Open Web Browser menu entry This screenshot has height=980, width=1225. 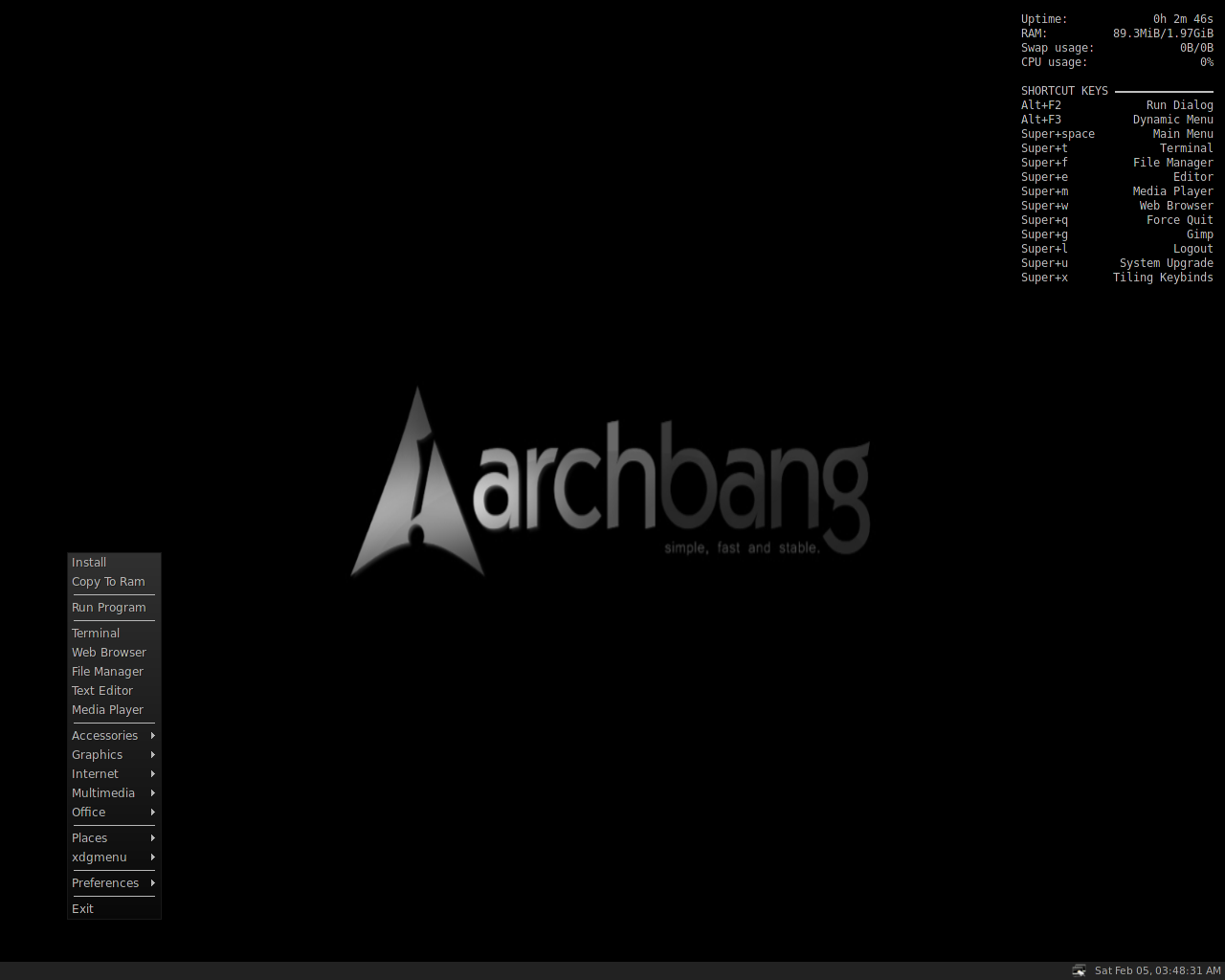[x=114, y=653]
